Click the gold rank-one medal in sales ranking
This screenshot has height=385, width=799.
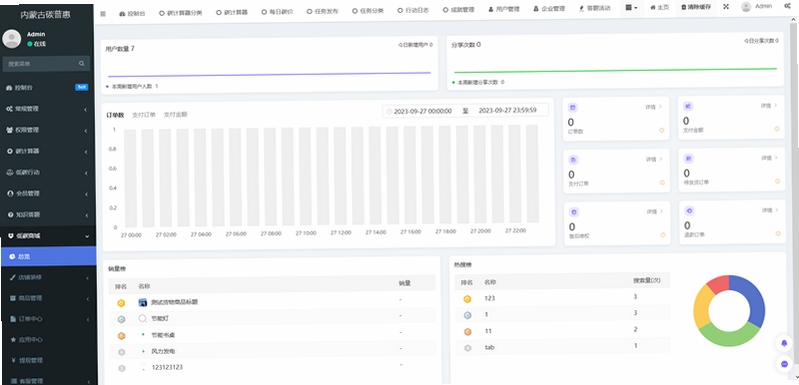[121, 303]
